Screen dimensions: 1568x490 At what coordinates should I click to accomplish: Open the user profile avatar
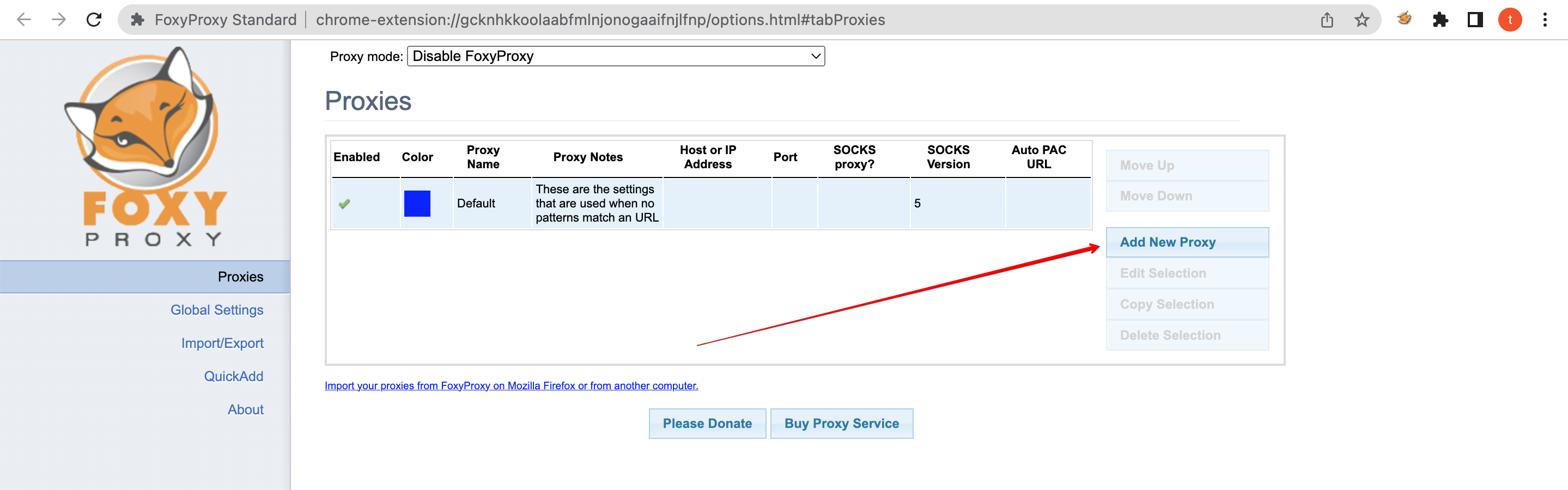coord(1510,20)
